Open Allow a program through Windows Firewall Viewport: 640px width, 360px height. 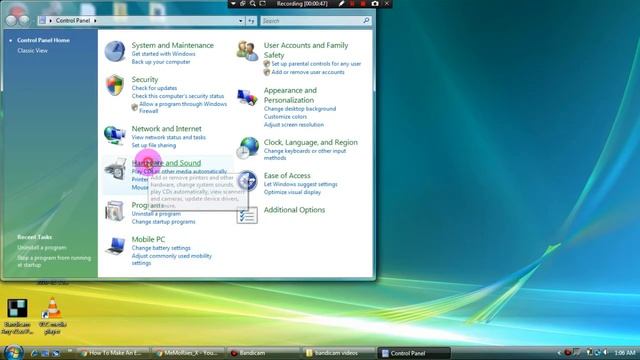coord(183,107)
